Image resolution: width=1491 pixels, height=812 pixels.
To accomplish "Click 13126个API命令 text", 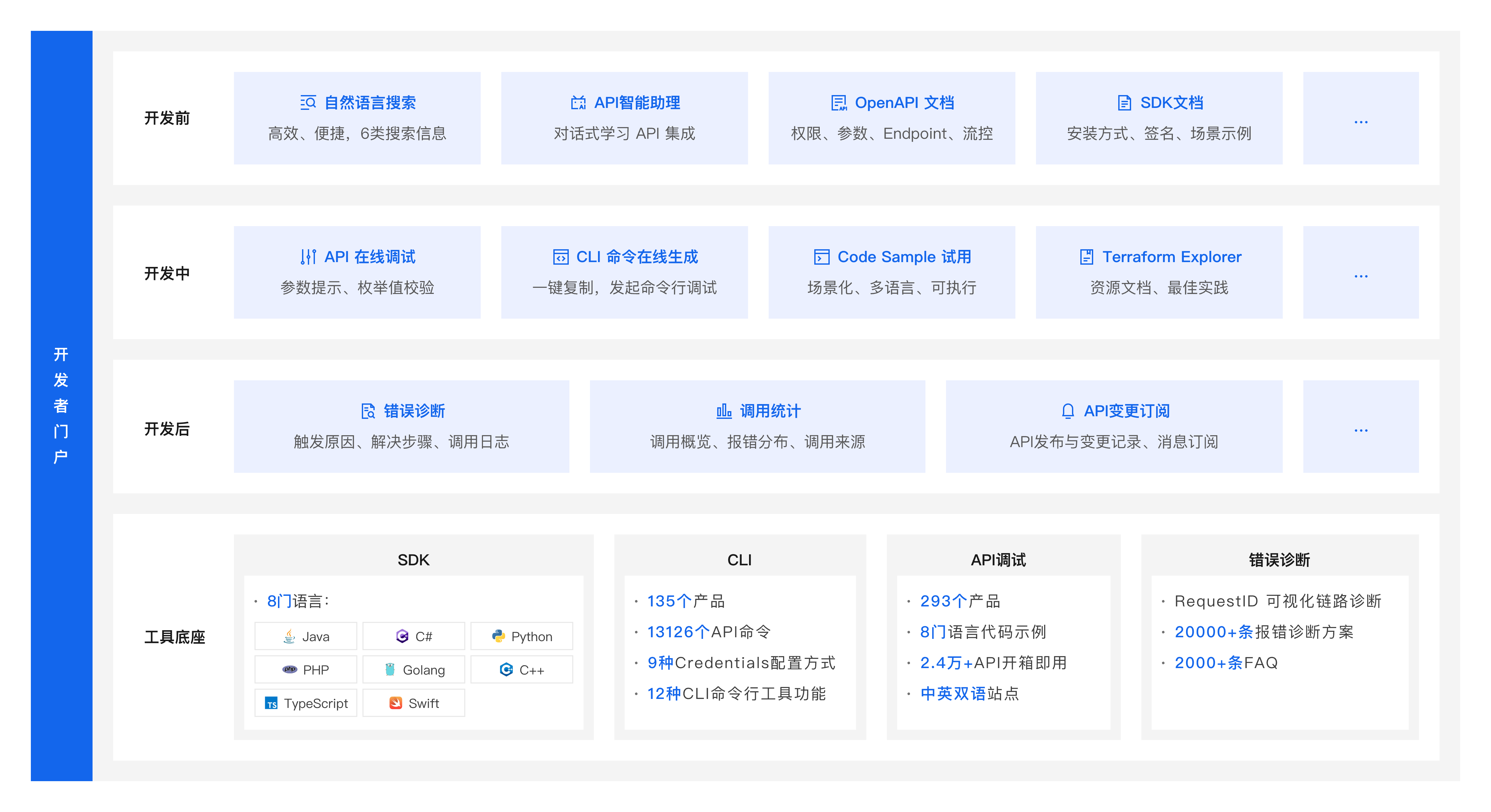I will [x=709, y=632].
